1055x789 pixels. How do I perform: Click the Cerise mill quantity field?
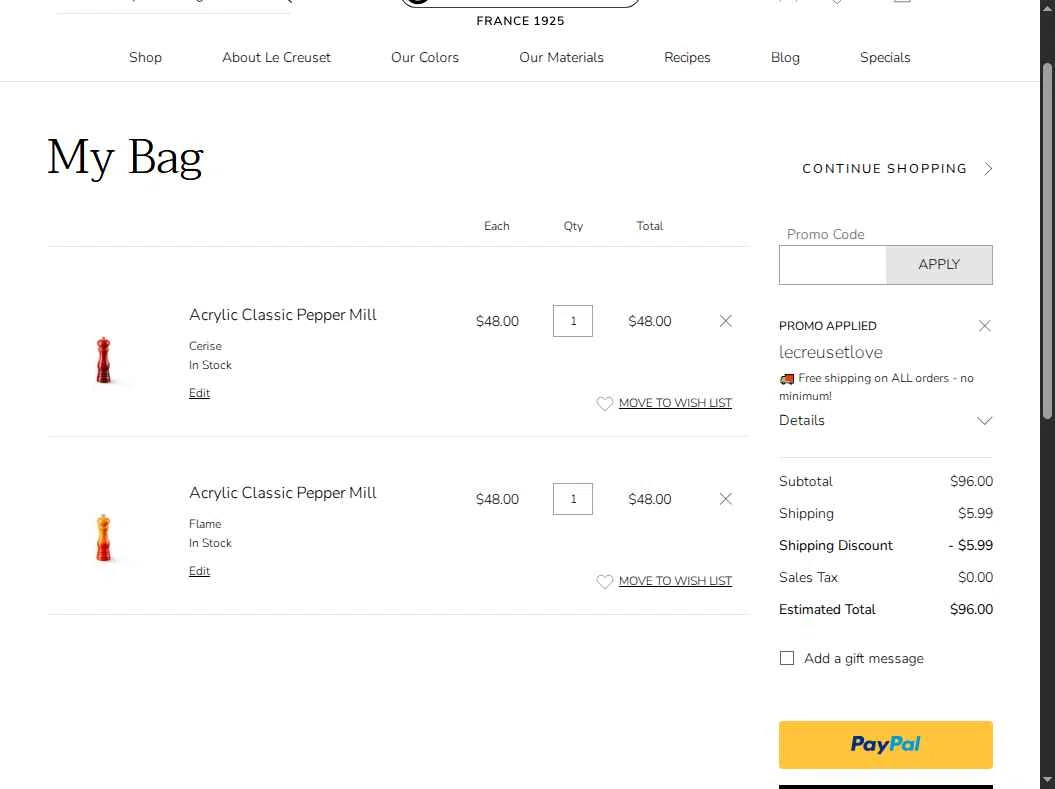[573, 321]
